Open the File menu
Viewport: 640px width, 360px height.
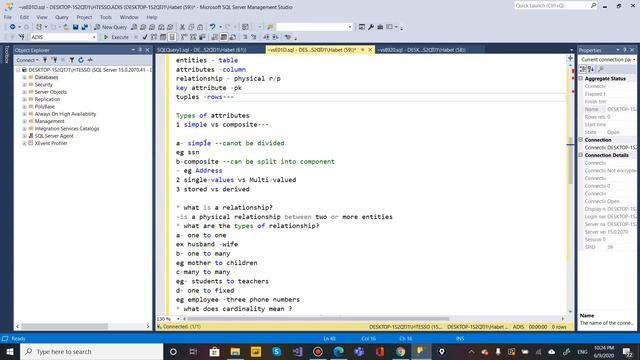pyautogui.click(x=8, y=17)
